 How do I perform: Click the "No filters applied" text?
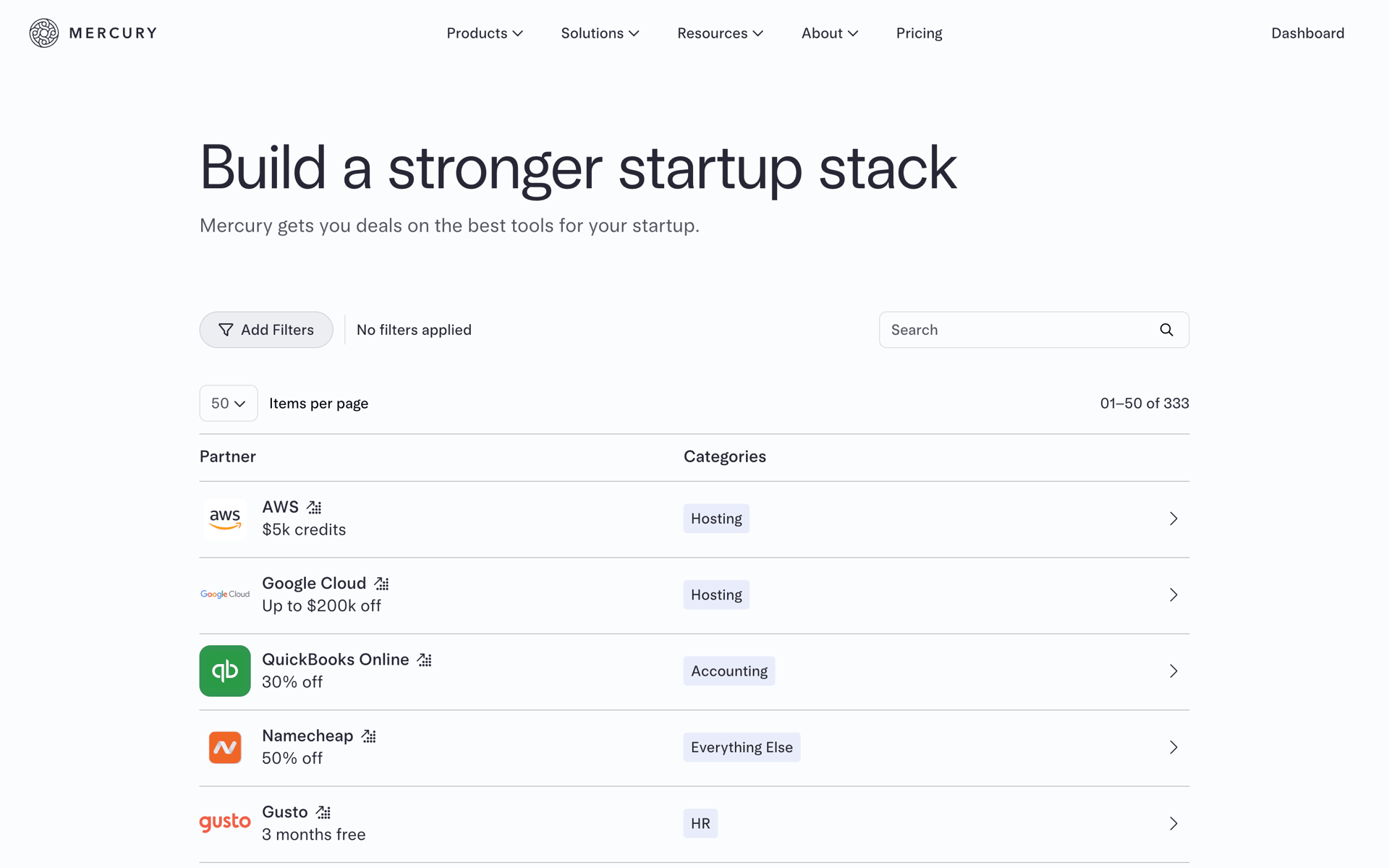tap(414, 330)
